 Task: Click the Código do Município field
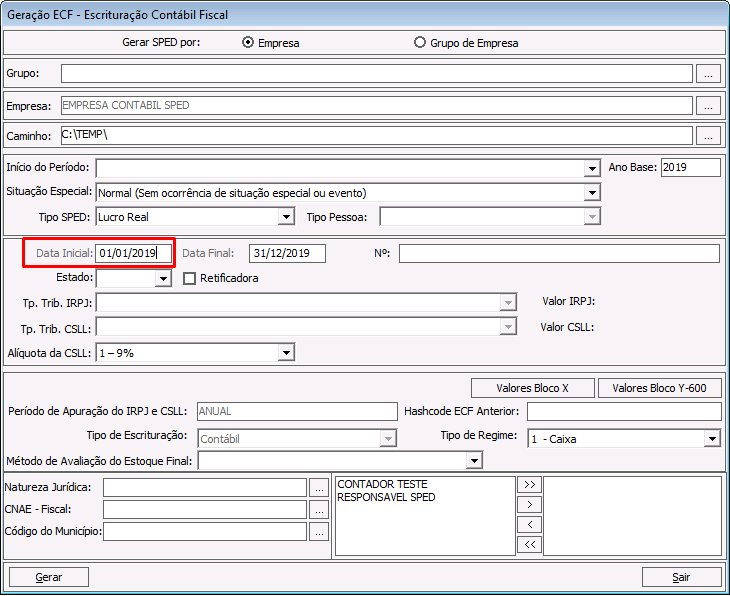[x=205, y=531]
